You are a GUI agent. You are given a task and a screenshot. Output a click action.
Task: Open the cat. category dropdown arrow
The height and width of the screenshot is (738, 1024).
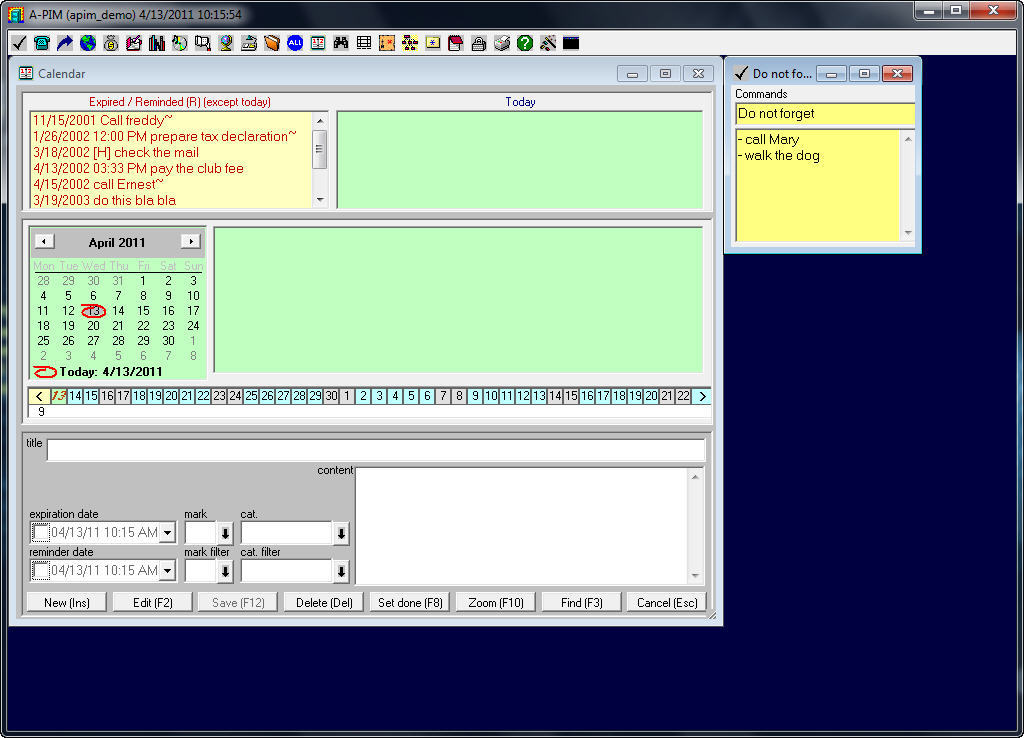pyautogui.click(x=341, y=533)
